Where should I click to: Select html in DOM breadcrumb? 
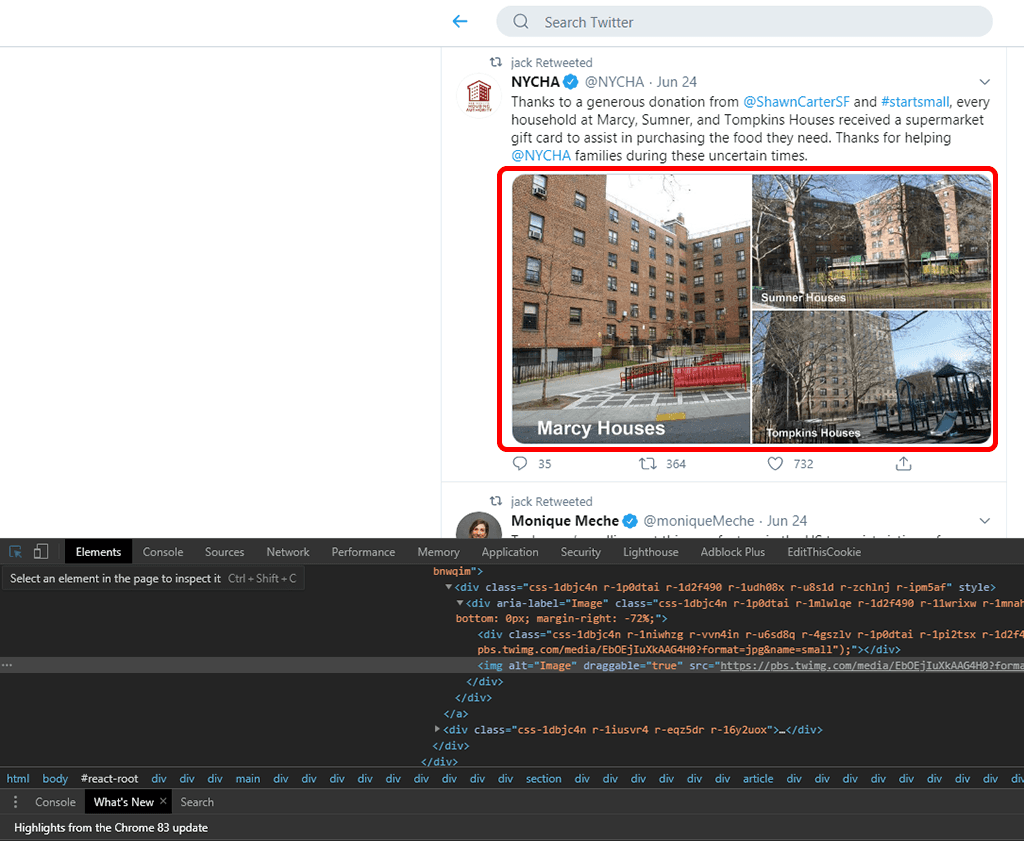18,778
